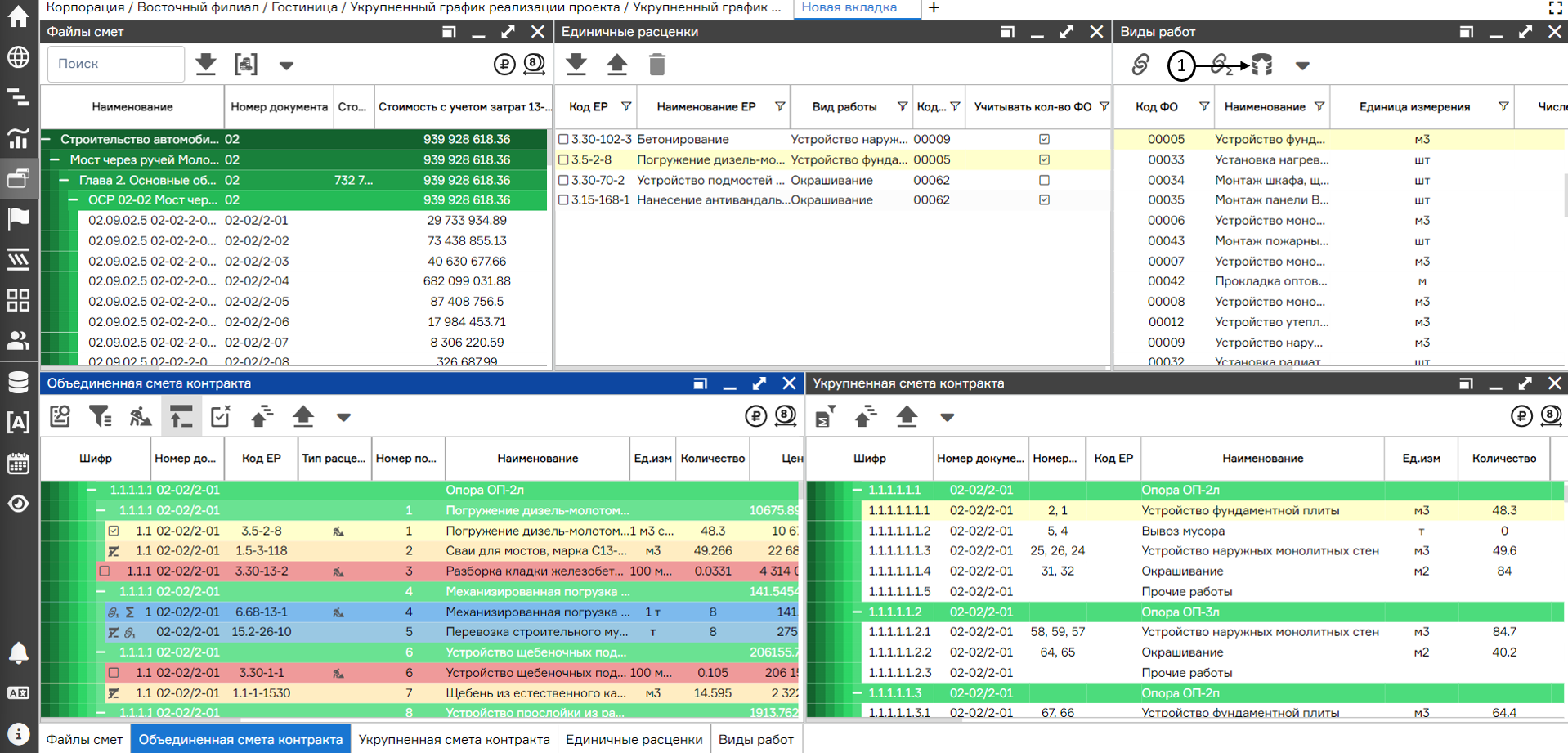
Task: Toggle checkbox for 3.30-70-2 row
Action: 563,180
